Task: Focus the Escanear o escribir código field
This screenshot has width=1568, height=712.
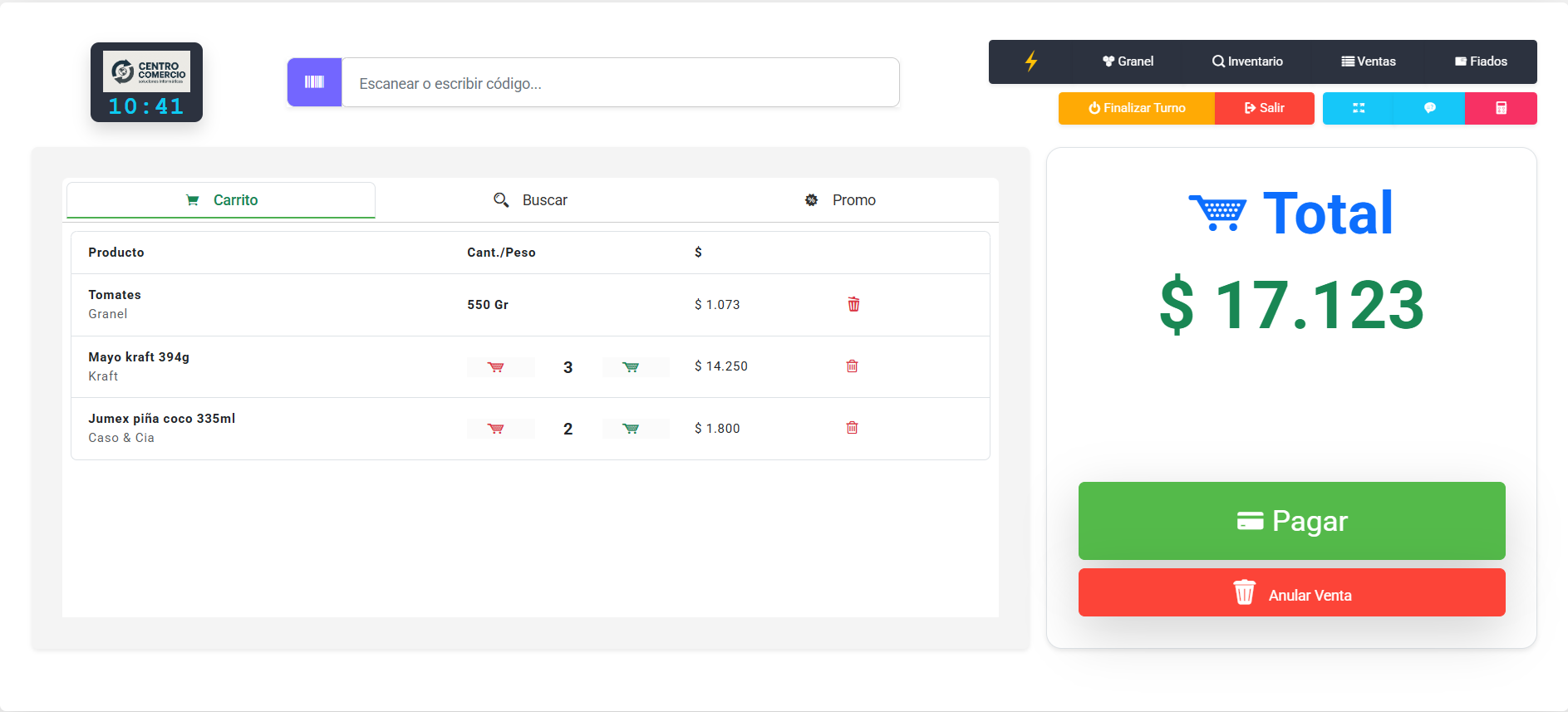Action: tap(620, 83)
